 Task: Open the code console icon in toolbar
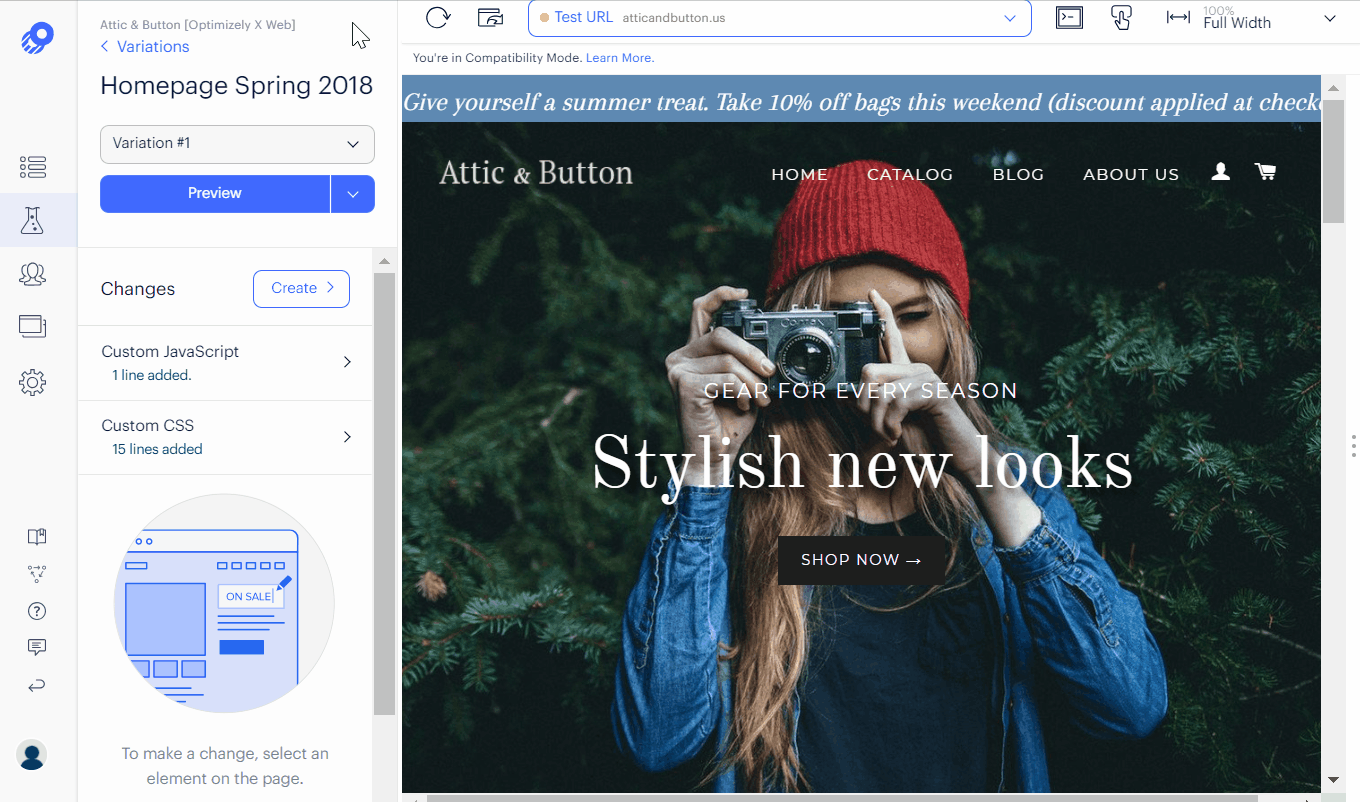pyautogui.click(x=1069, y=17)
